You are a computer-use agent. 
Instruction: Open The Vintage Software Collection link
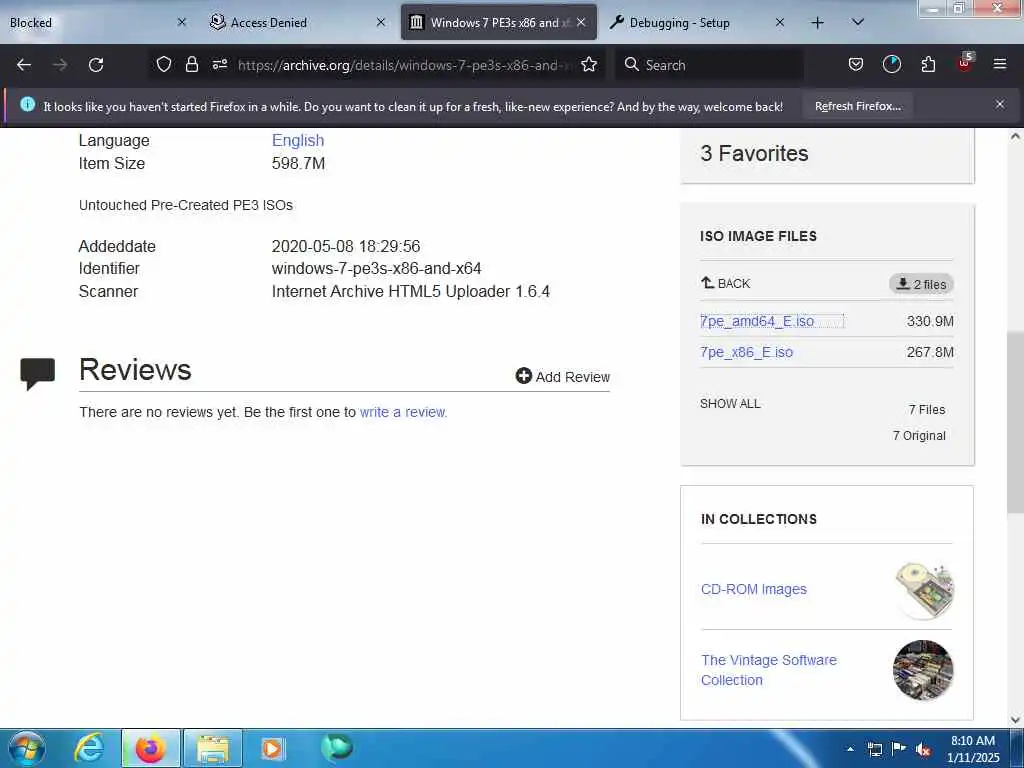point(769,670)
